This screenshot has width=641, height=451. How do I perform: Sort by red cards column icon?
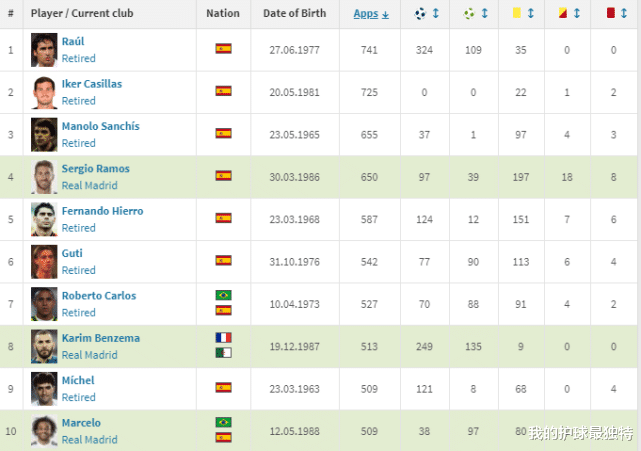(612, 14)
